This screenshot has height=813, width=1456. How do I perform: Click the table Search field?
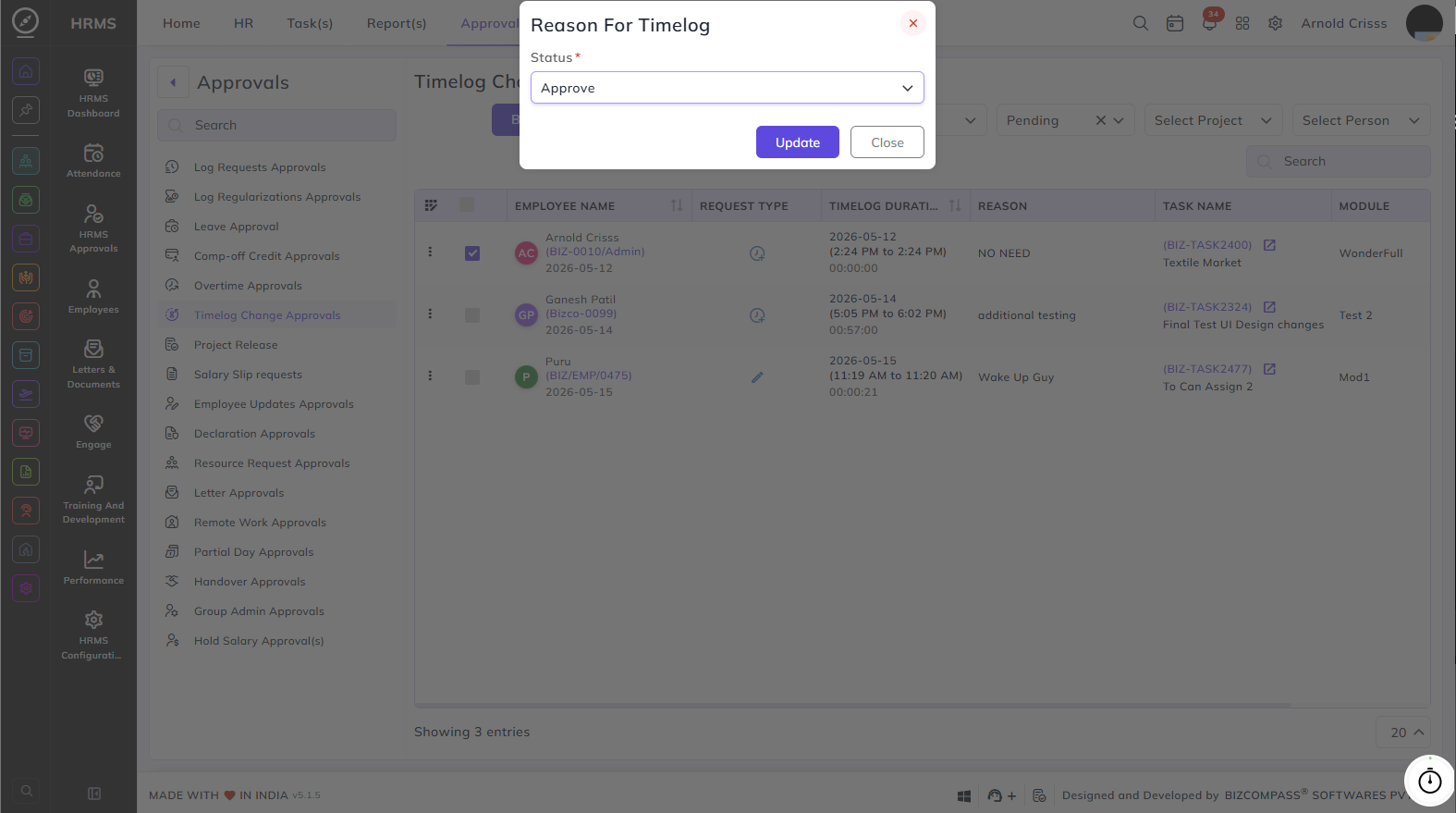(x=1338, y=161)
